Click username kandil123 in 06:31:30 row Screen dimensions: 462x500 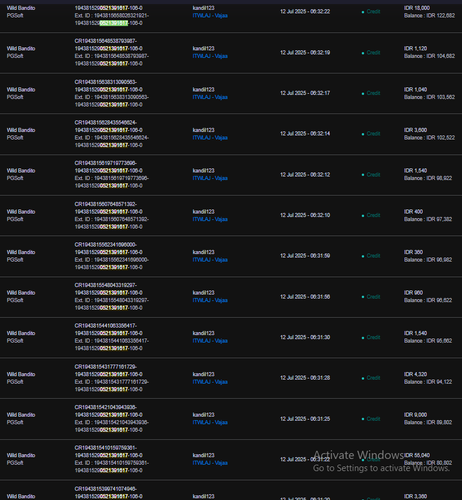(203, 333)
